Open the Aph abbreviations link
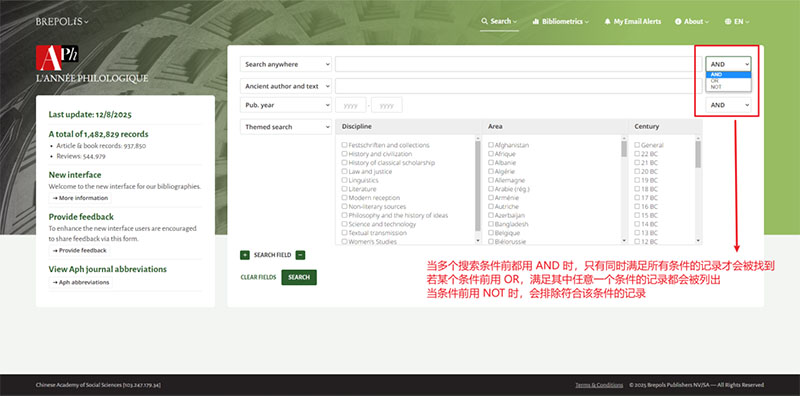Screen dimensions: 800x396 point(81,282)
